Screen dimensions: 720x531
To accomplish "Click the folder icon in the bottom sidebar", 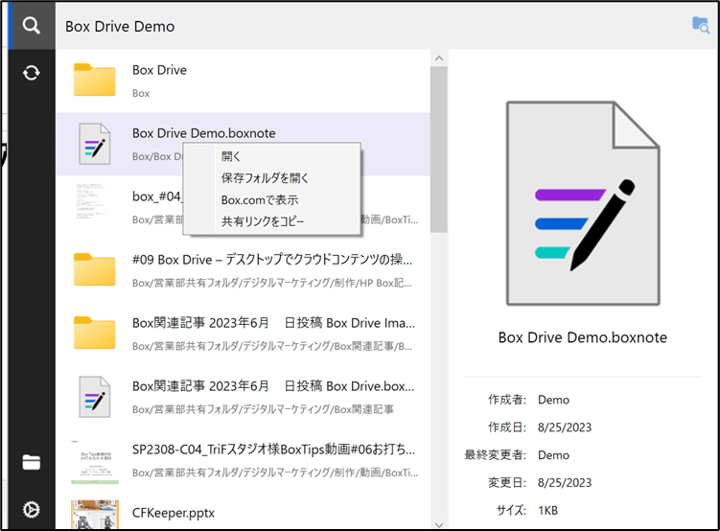I will [x=31, y=462].
